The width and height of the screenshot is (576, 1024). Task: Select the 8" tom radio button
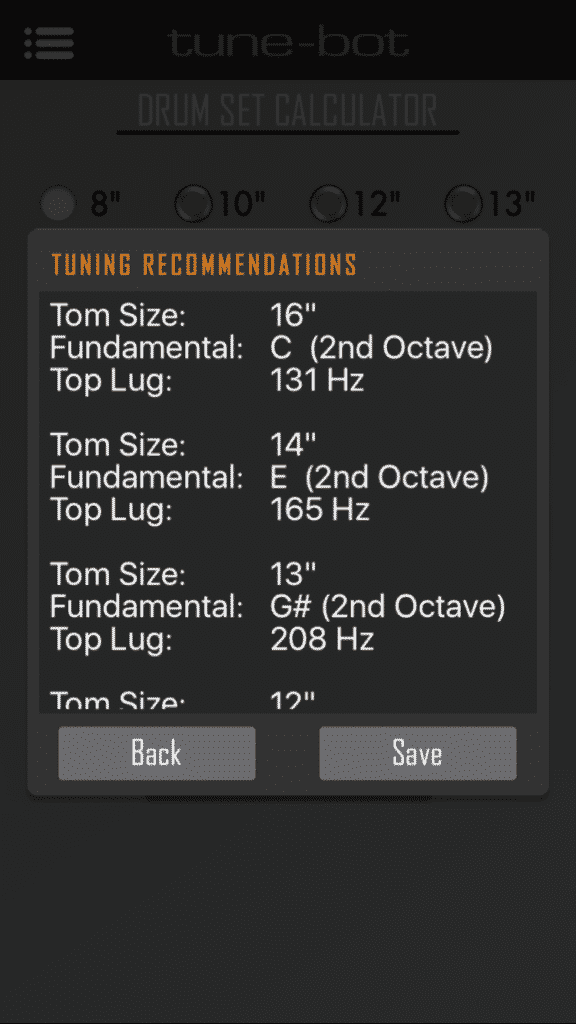(x=57, y=203)
